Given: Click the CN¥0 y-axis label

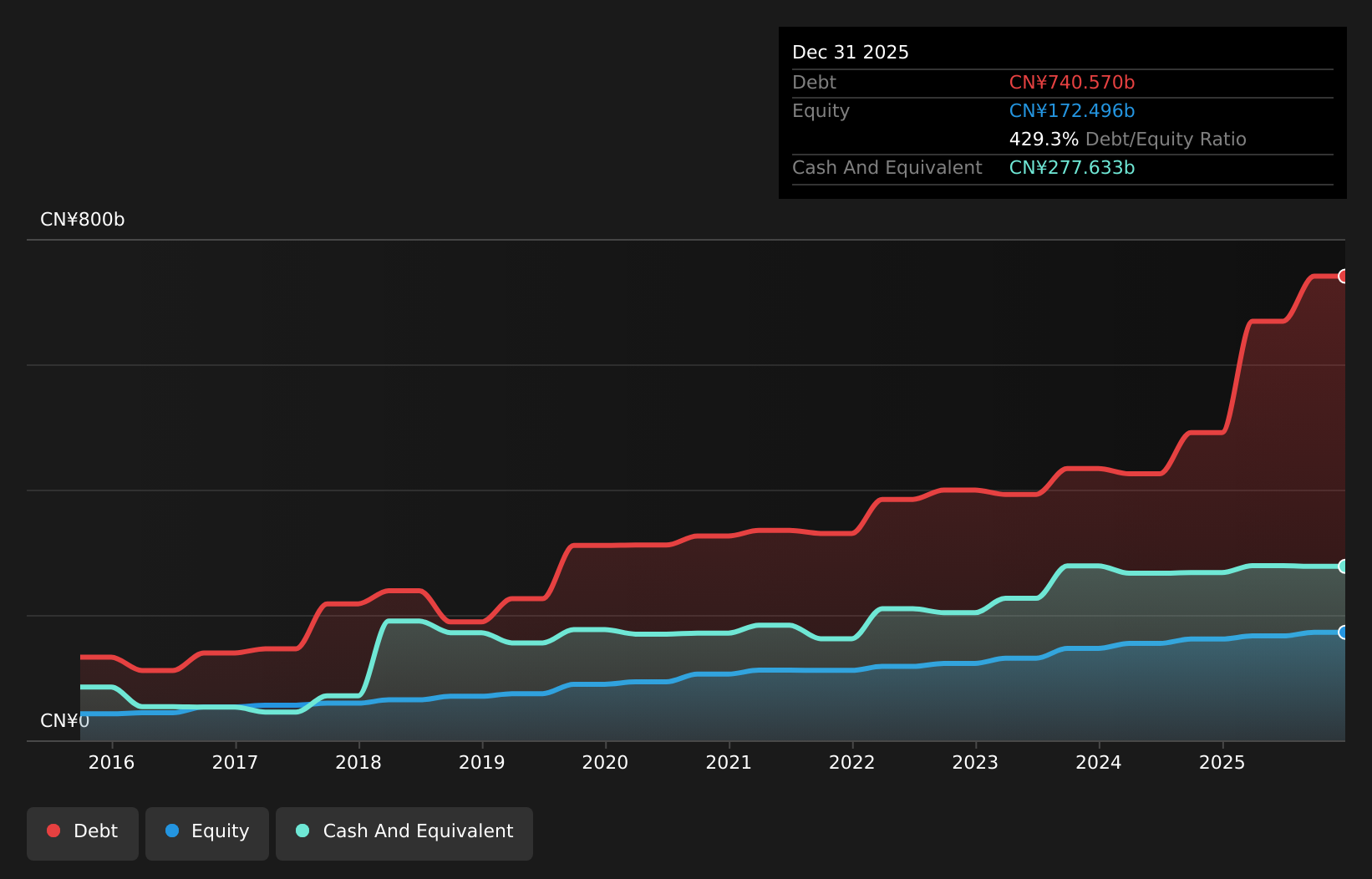Looking at the screenshot, I should click(x=65, y=721).
